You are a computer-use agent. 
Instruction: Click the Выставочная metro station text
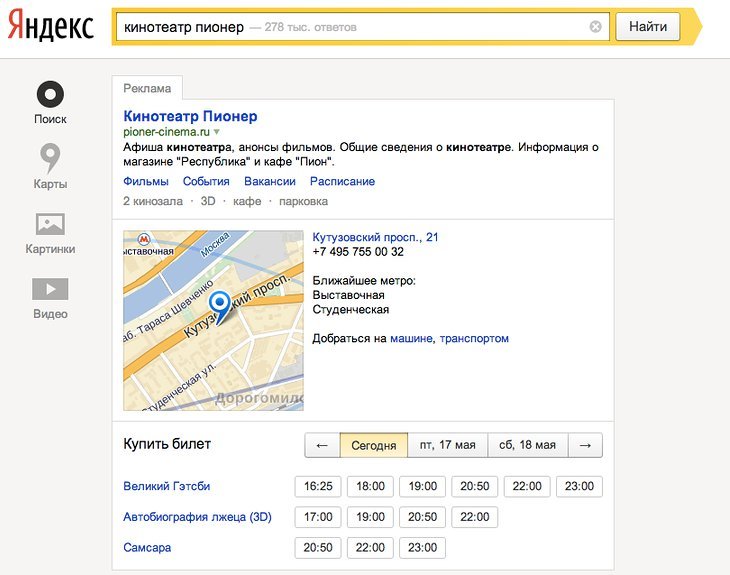tap(348, 295)
